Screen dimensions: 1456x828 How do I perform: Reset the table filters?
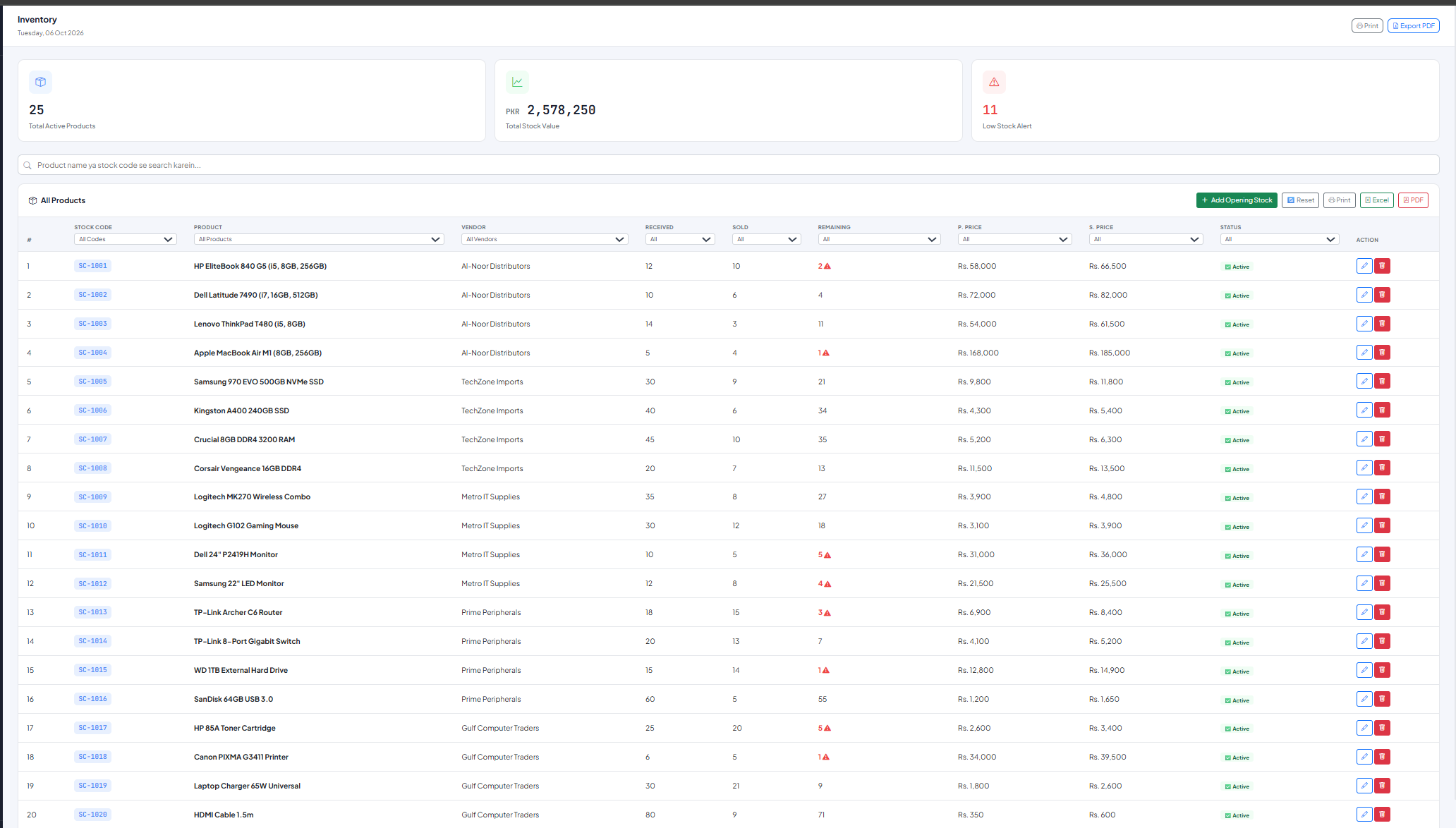pyautogui.click(x=1300, y=200)
